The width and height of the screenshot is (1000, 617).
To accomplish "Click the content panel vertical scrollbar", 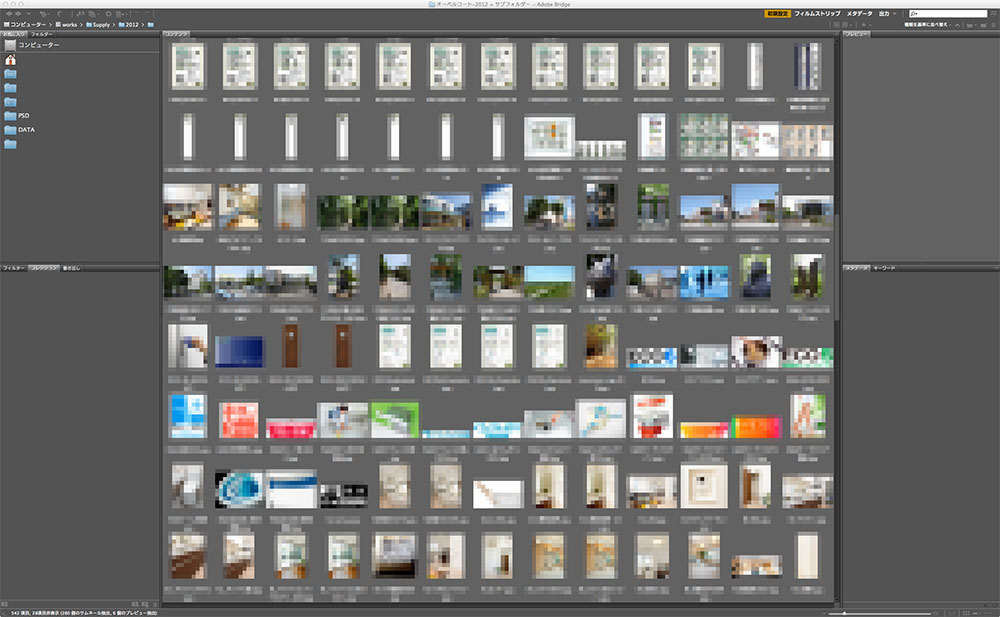I will coord(836,268).
